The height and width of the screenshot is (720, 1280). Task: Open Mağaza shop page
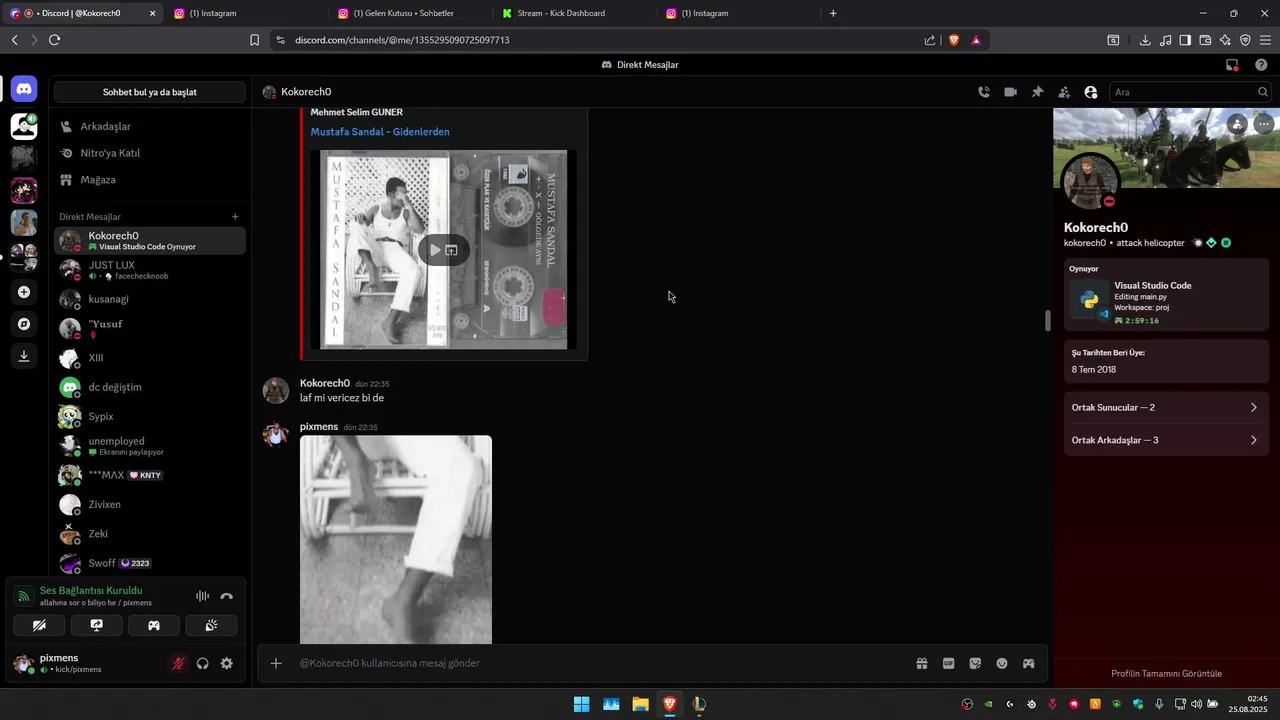[150, 180]
